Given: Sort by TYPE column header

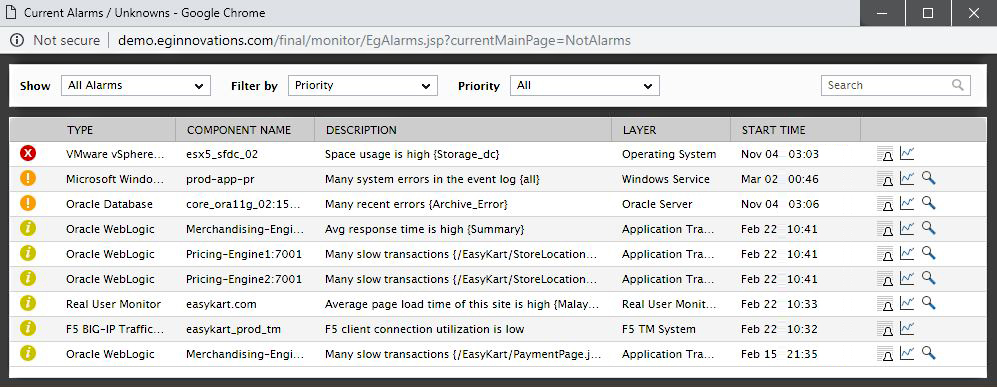Looking at the screenshot, I should click(x=80, y=130).
